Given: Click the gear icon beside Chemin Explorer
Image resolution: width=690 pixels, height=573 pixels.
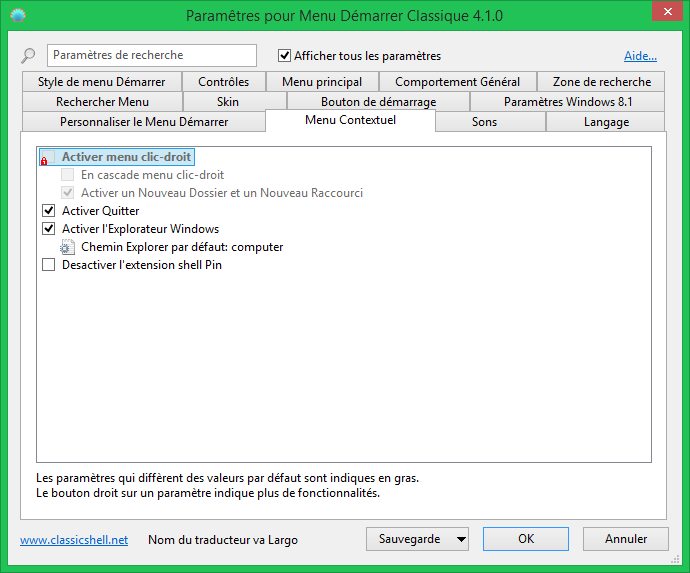Looking at the screenshot, I should [68, 247].
